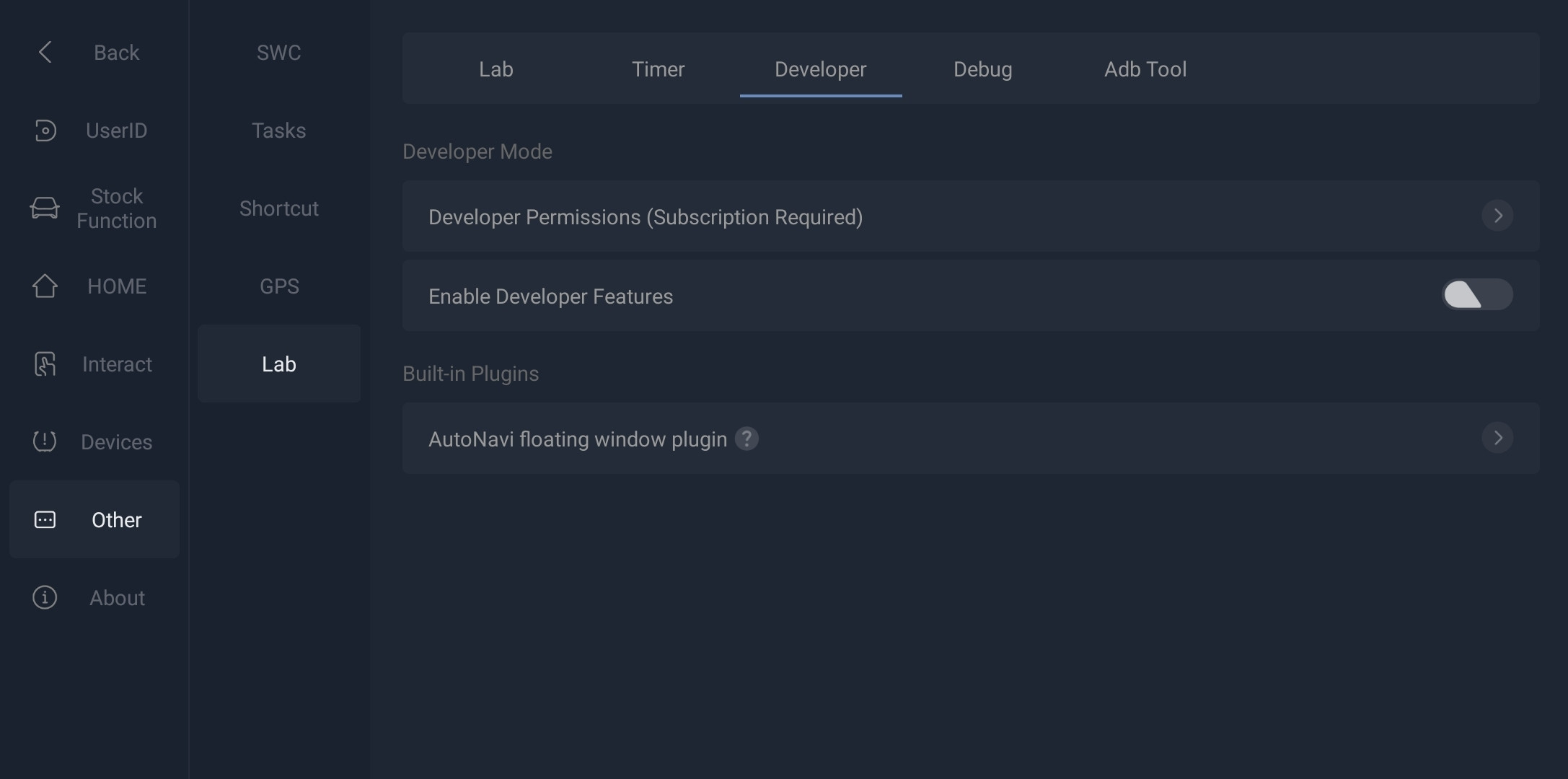
Task: Open the Adb Tool tab
Action: click(1145, 69)
